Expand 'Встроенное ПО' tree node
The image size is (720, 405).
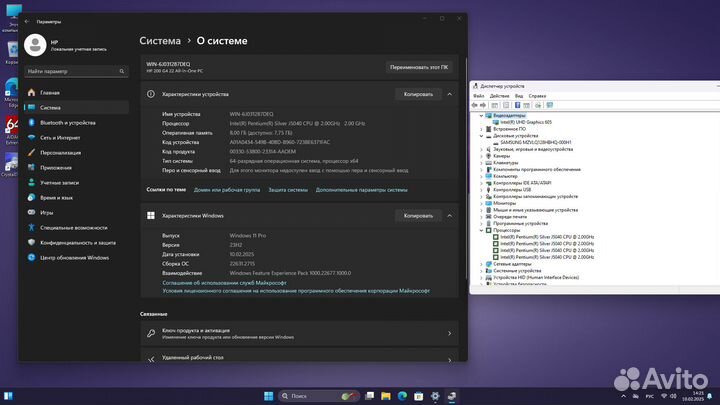[x=481, y=129]
